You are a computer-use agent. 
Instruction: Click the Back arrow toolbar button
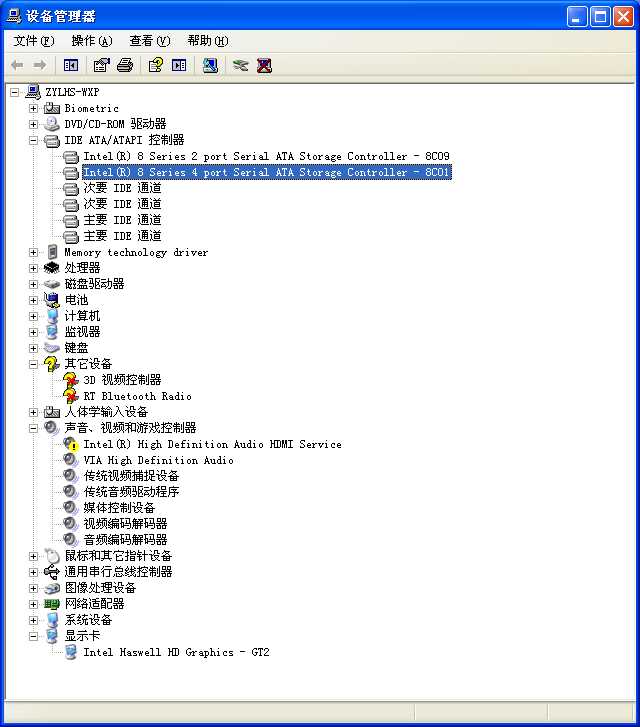pyautogui.click(x=18, y=65)
